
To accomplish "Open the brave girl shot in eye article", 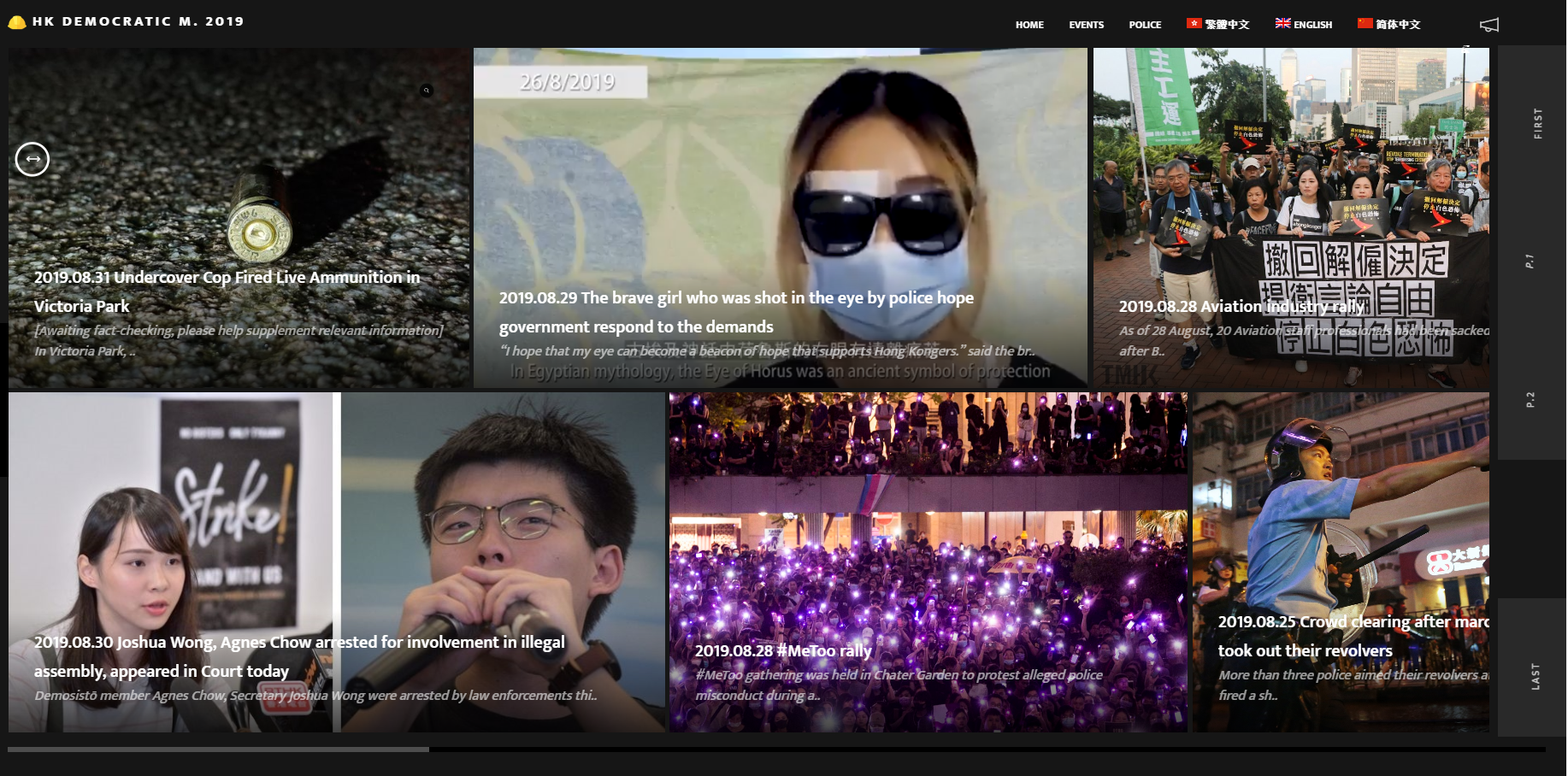I will 736,312.
